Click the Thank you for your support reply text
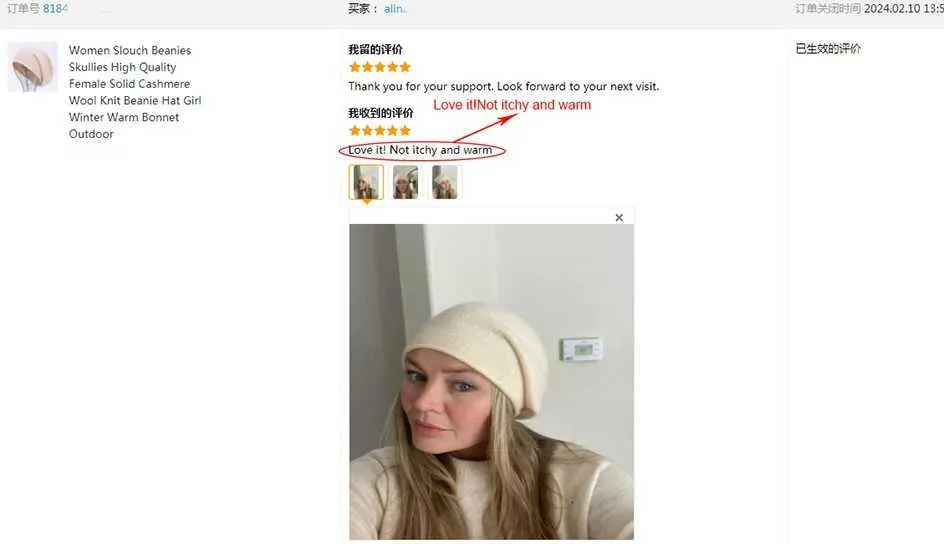The height and width of the screenshot is (544, 944). click(503, 86)
